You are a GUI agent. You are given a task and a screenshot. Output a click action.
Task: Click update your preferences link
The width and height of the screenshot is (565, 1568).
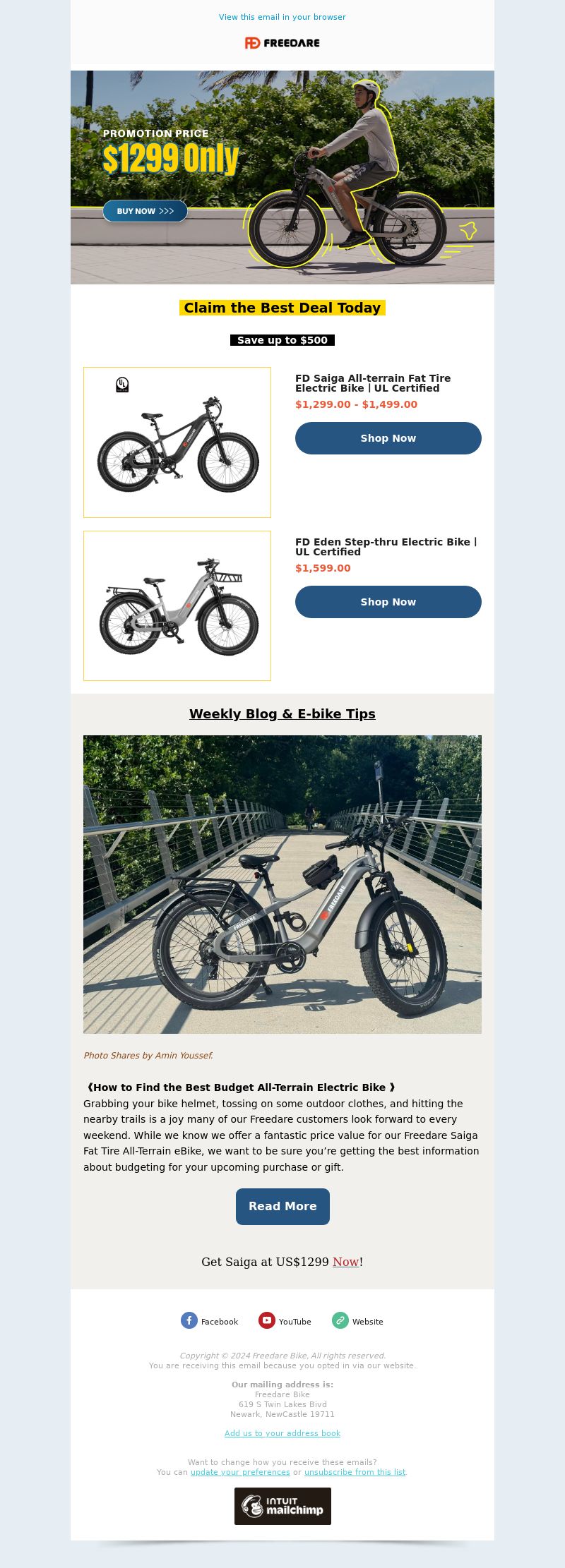click(x=240, y=1472)
